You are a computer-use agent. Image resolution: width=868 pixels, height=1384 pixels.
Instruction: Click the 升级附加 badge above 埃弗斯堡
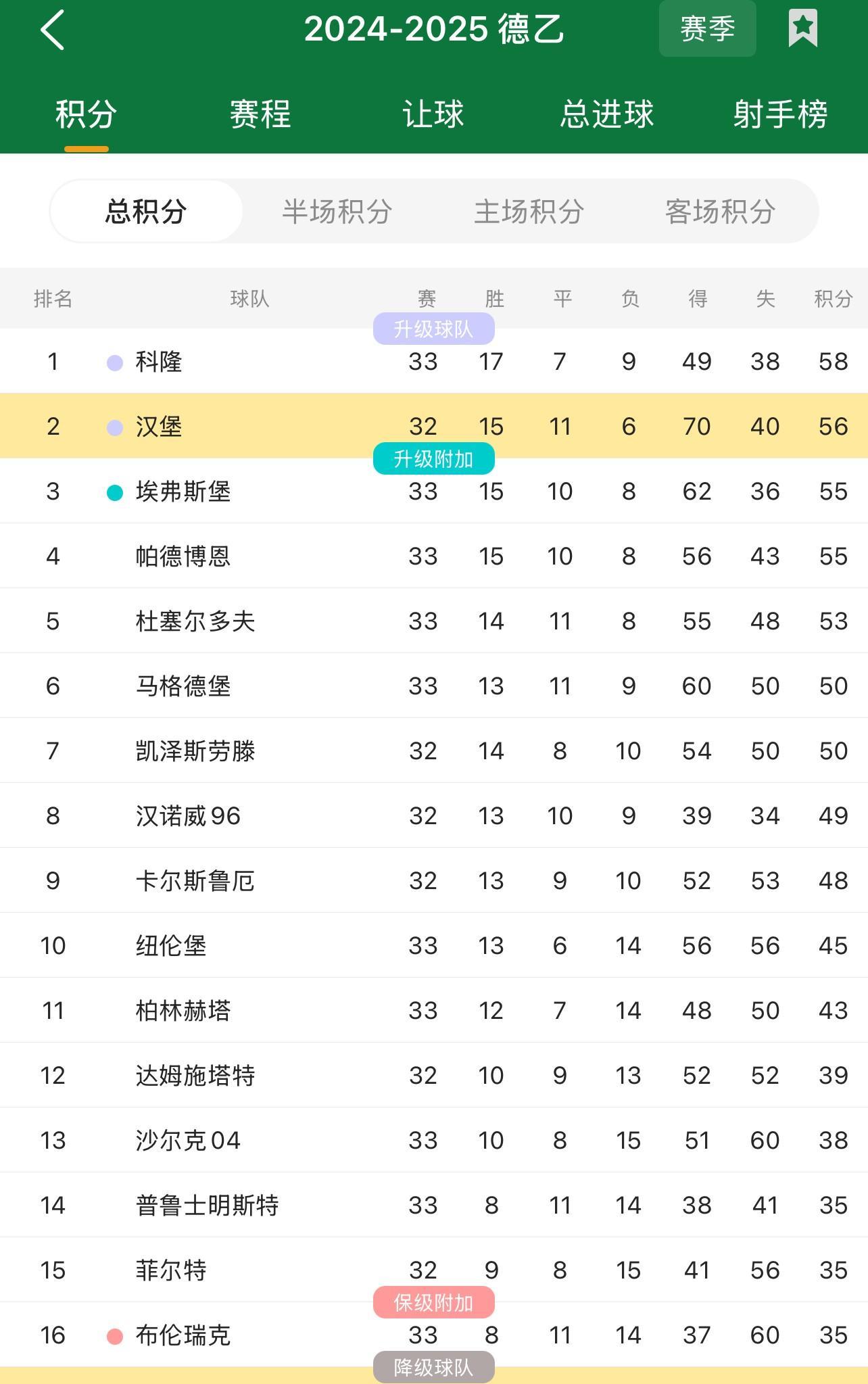[x=434, y=458]
